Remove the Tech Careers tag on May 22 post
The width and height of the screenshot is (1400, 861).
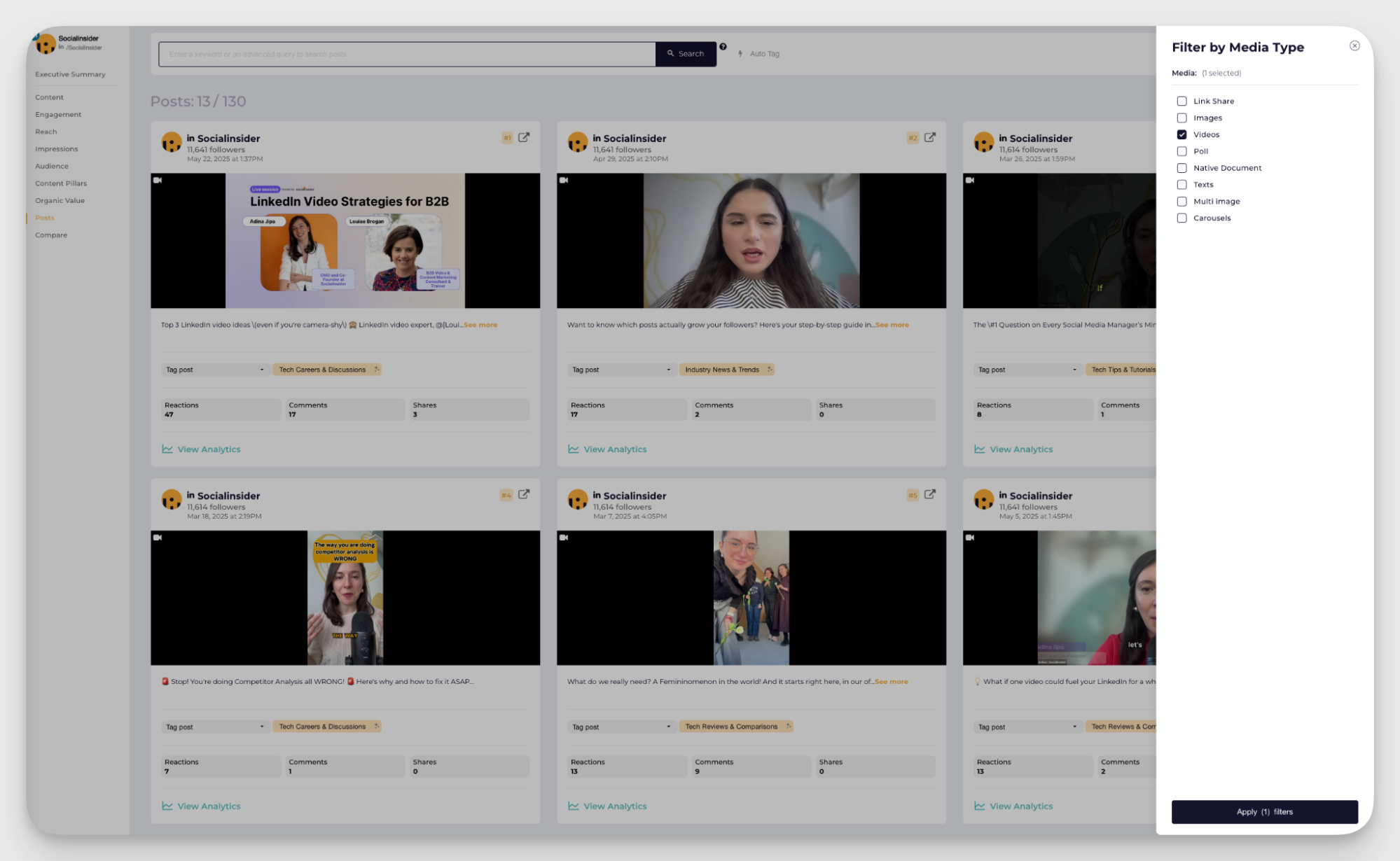(377, 369)
